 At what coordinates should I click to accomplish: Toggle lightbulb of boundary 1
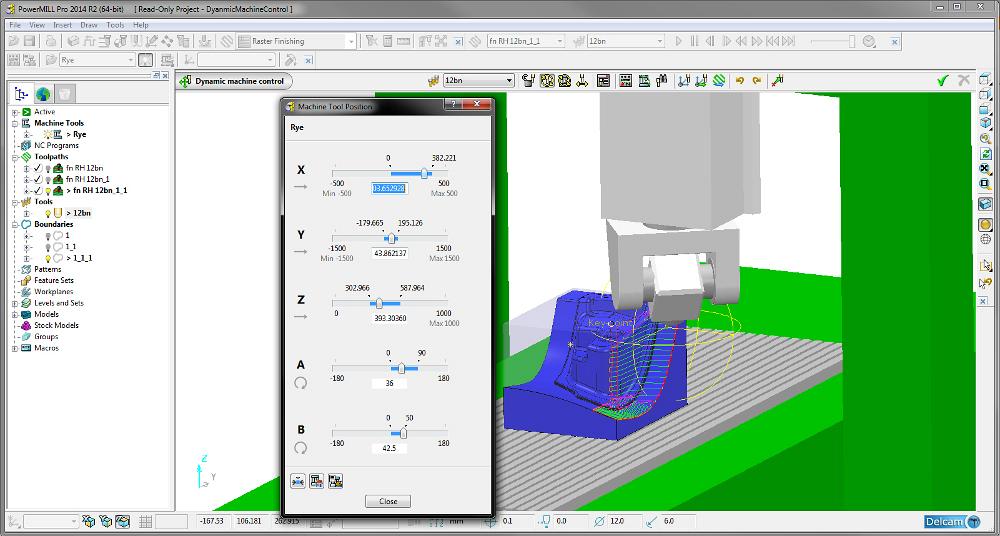click(x=48, y=235)
